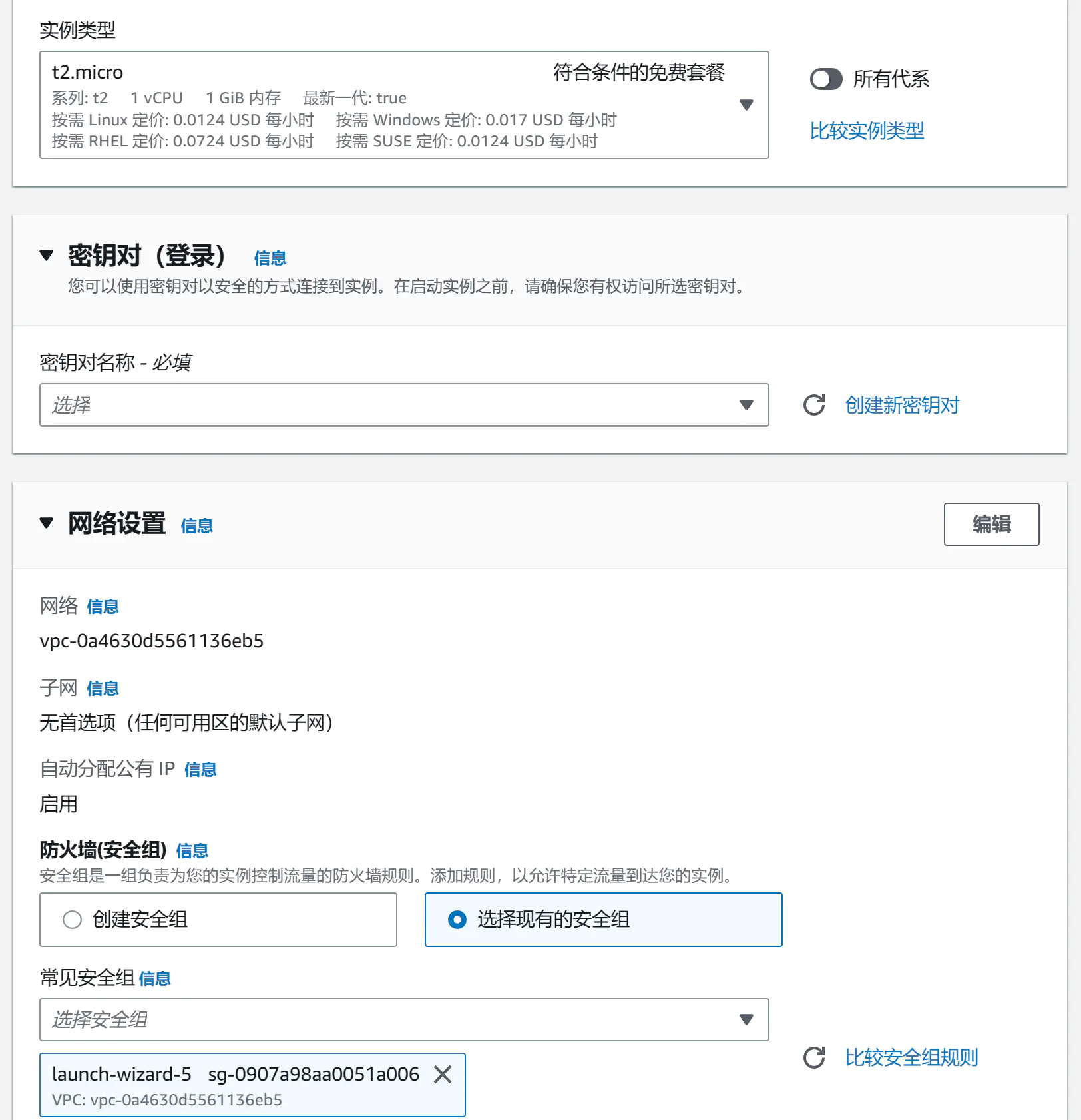Remove the launch-wizard-5 security group tag

click(443, 1074)
